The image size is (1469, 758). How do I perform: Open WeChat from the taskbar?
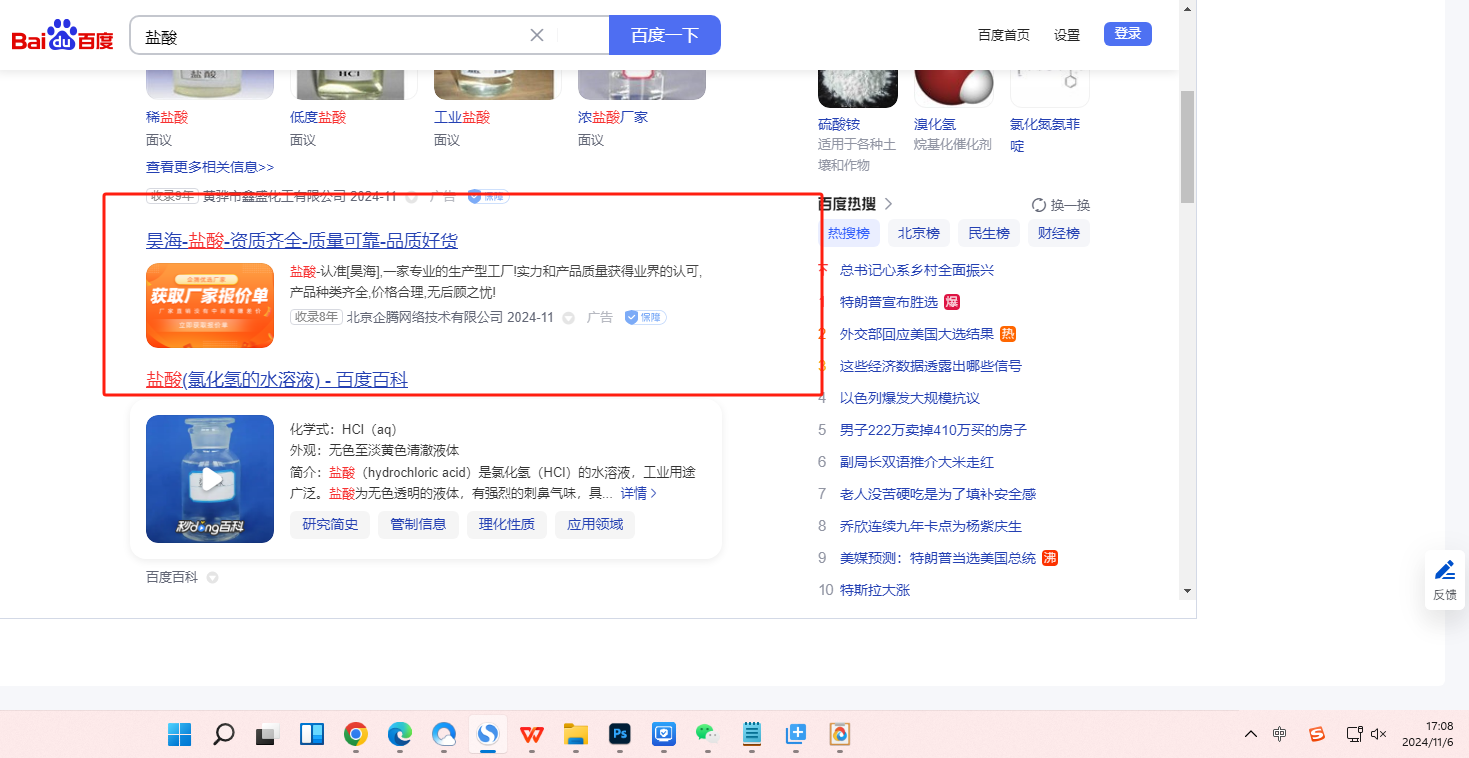[707, 735]
